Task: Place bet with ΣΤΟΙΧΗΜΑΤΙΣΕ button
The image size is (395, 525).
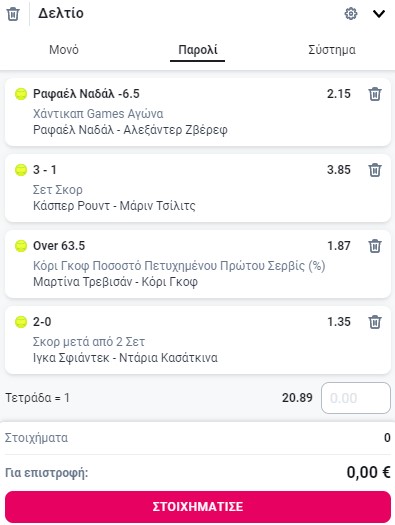Action: point(198,507)
